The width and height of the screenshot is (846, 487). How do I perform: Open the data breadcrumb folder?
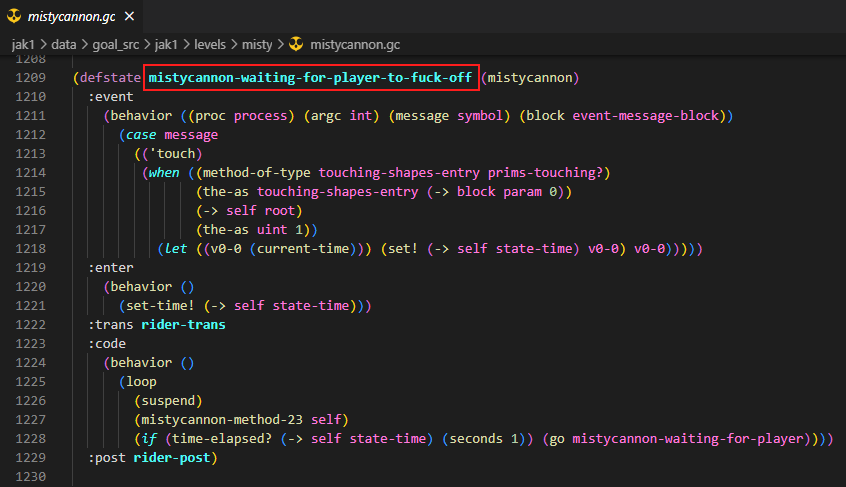click(x=64, y=45)
